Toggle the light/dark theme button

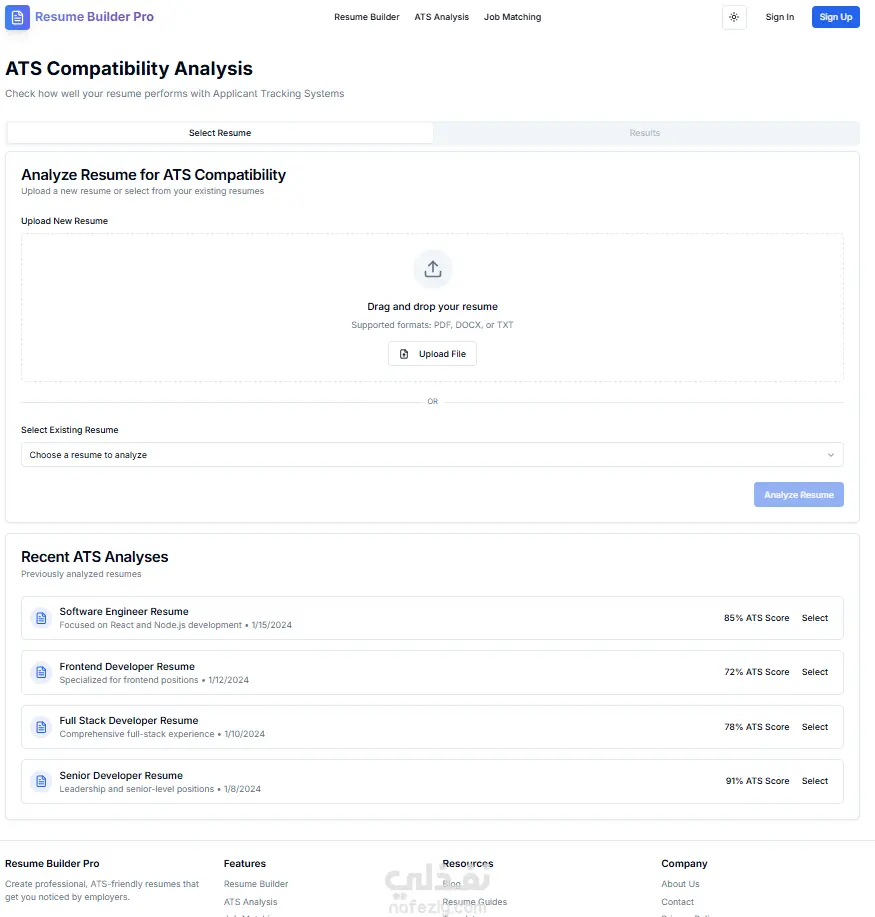tap(734, 17)
